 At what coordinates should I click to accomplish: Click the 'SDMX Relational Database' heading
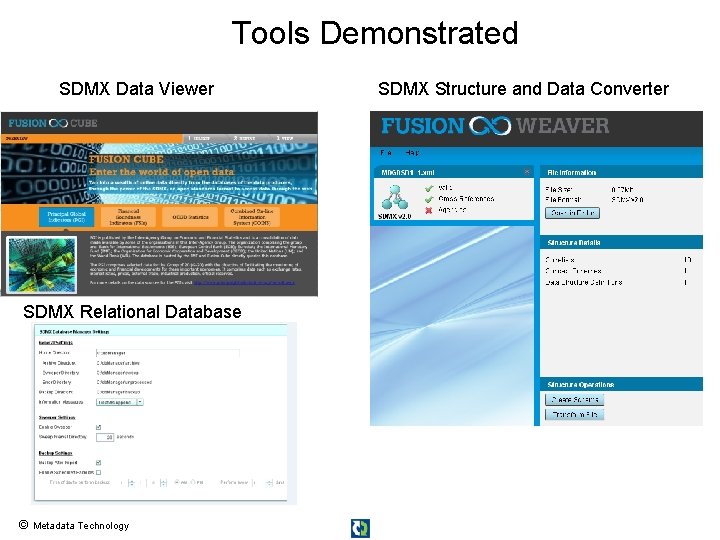(x=132, y=312)
